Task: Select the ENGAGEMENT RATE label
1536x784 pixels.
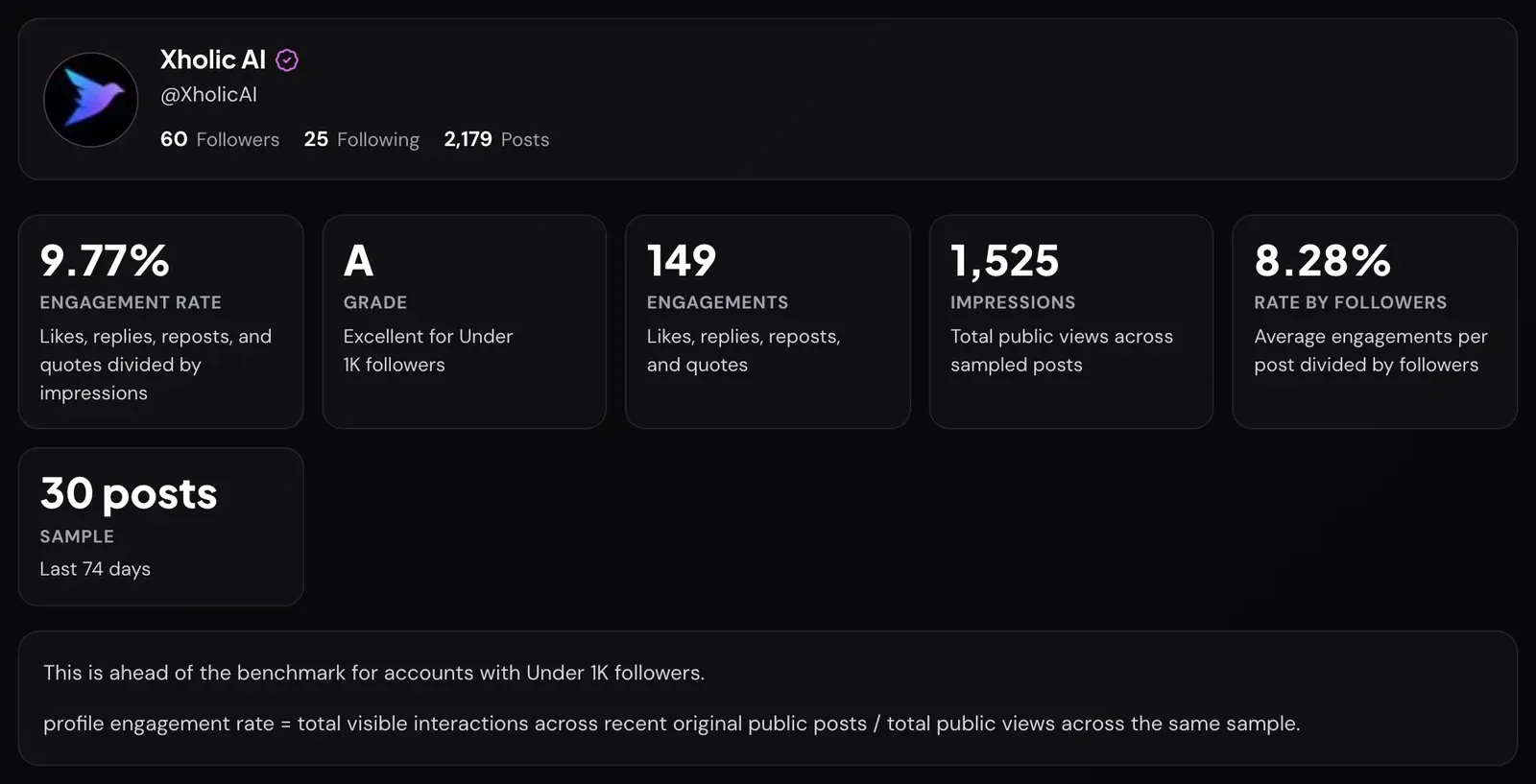Action: click(x=131, y=302)
